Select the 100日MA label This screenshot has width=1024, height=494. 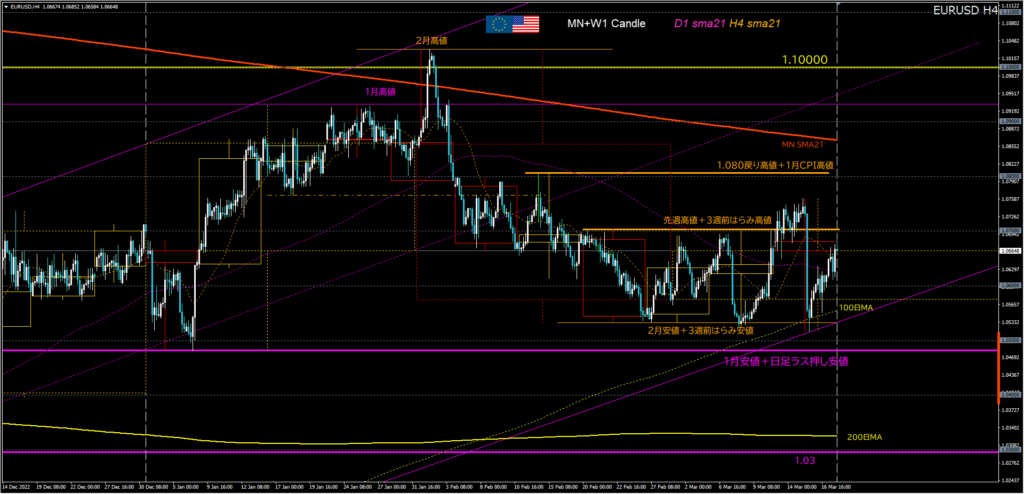pos(856,308)
